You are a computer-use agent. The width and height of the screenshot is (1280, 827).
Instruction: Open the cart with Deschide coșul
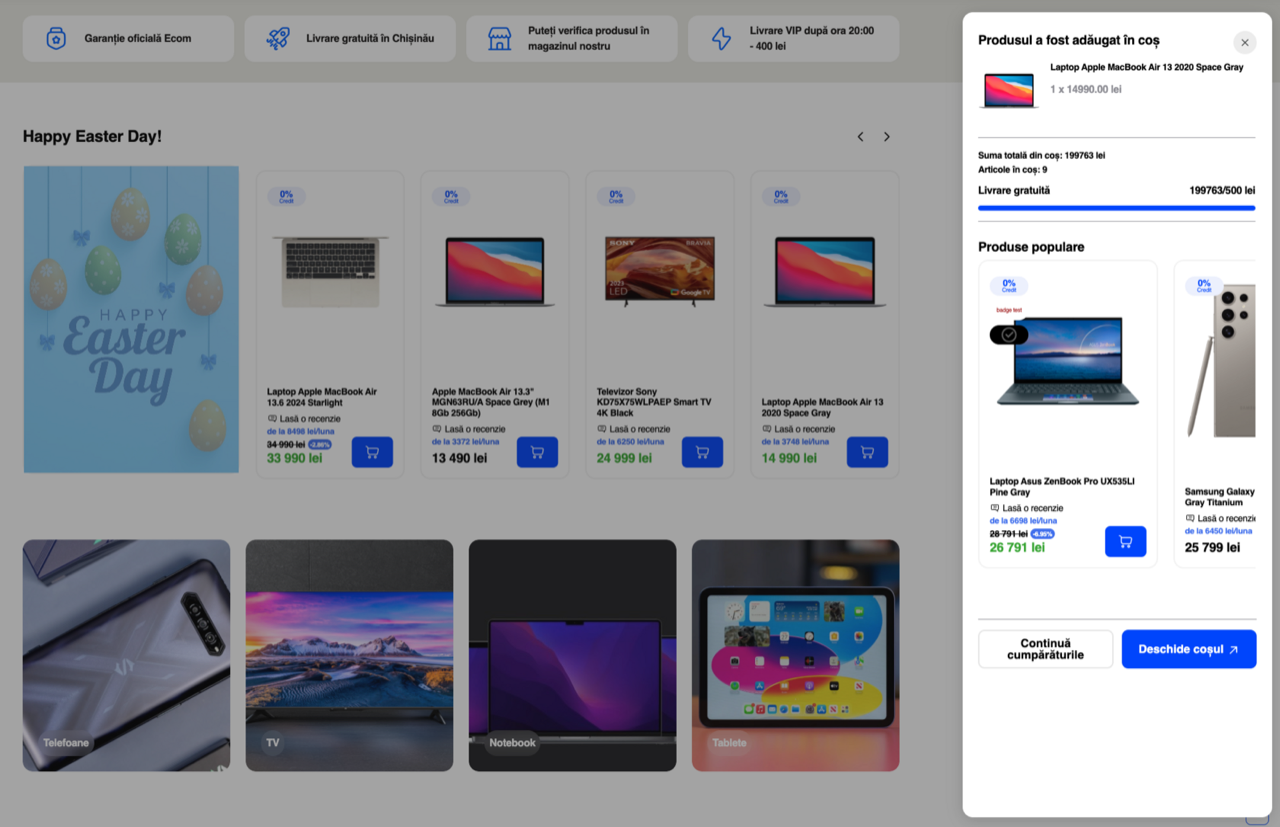point(1189,649)
